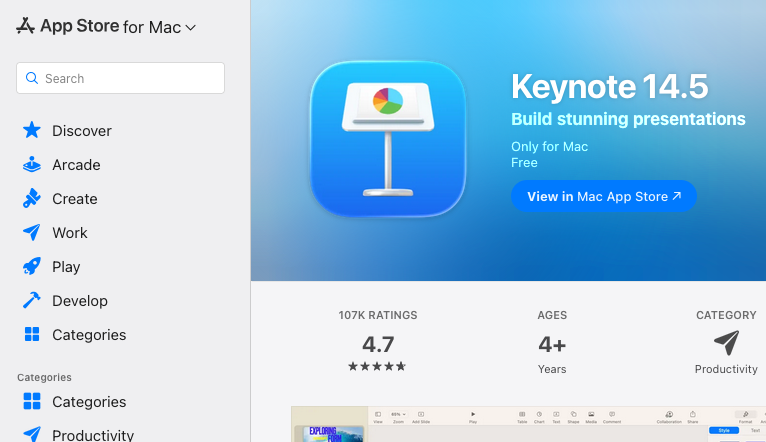Image resolution: width=766 pixels, height=442 pixels.
Task: Click the App Store logo icon
Action: pos(25,26)
